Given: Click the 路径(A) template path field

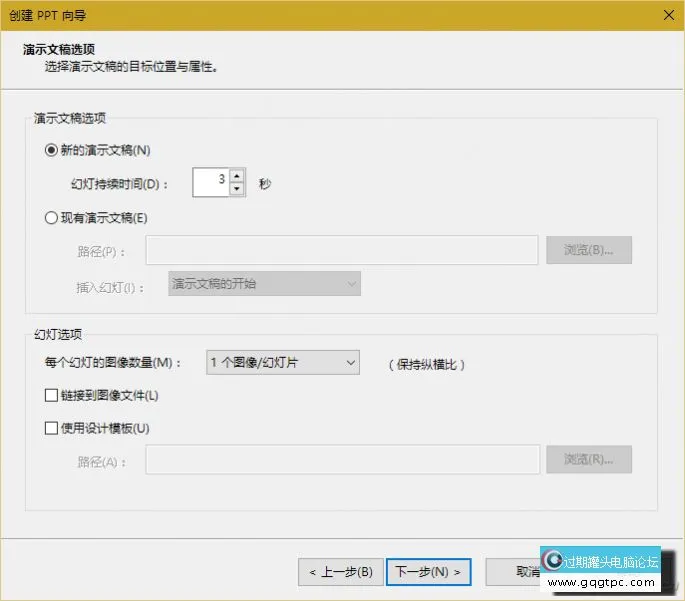Looking at the screenshot, I should pos(342,460).
